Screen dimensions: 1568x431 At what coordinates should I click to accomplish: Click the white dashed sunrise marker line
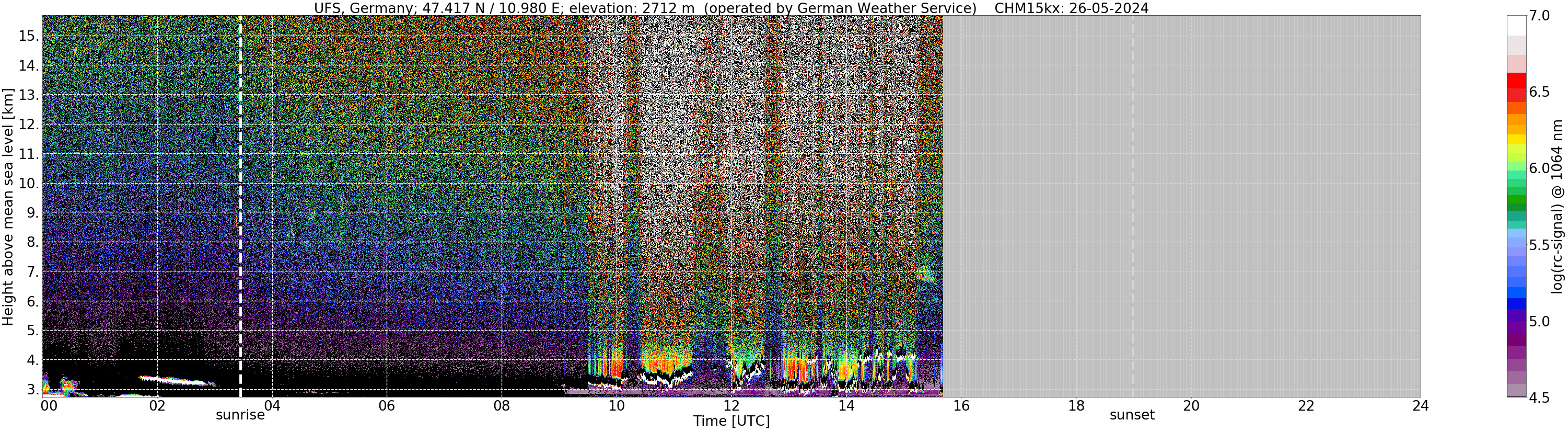[x=240, y=207]
